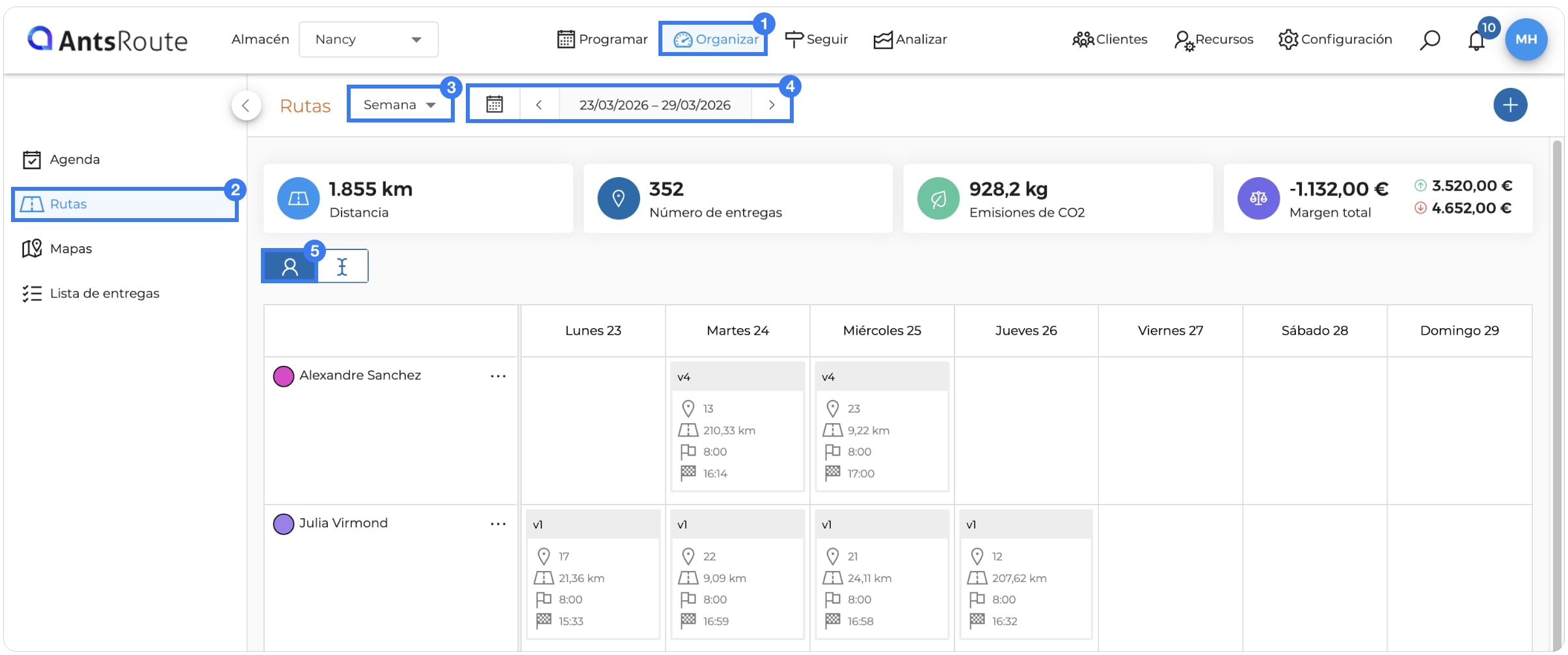
Task: Click the Margen total balance icon
Action: pyautogui.click(x=1258, y=199)
